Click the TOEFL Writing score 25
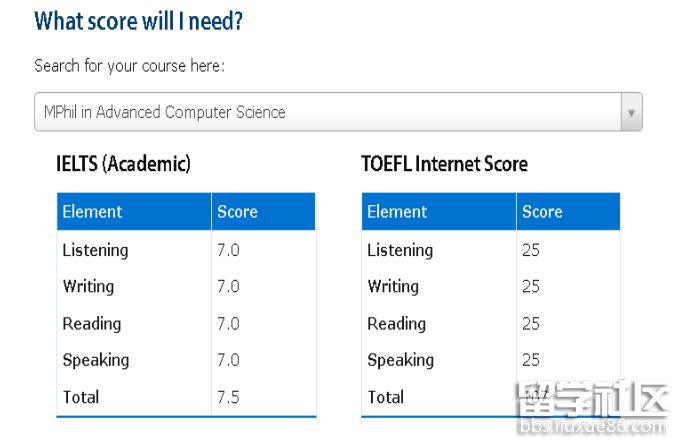This screenshot has width=683, height=448. point(531,286)
